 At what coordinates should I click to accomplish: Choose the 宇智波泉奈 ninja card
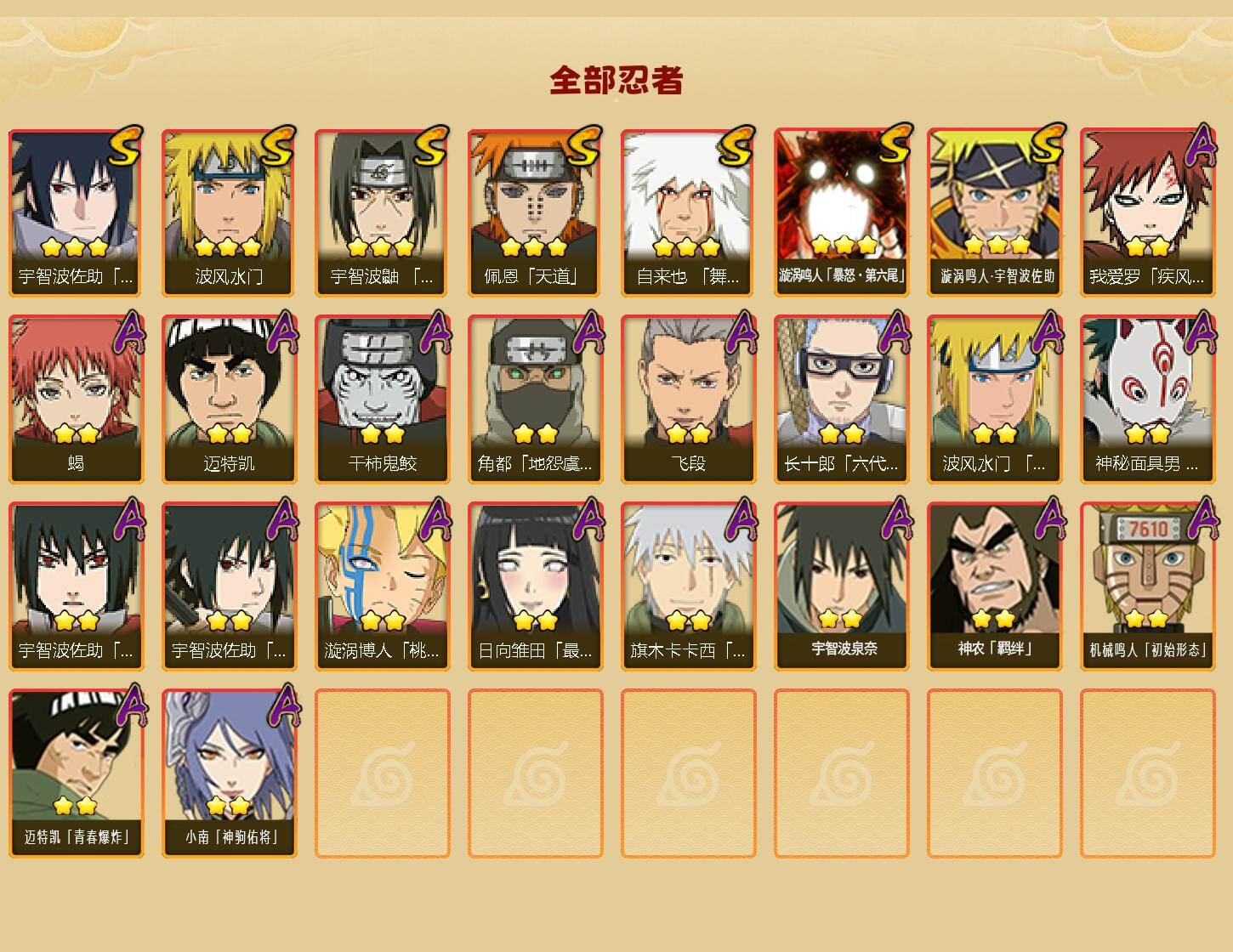click(842, 586)
